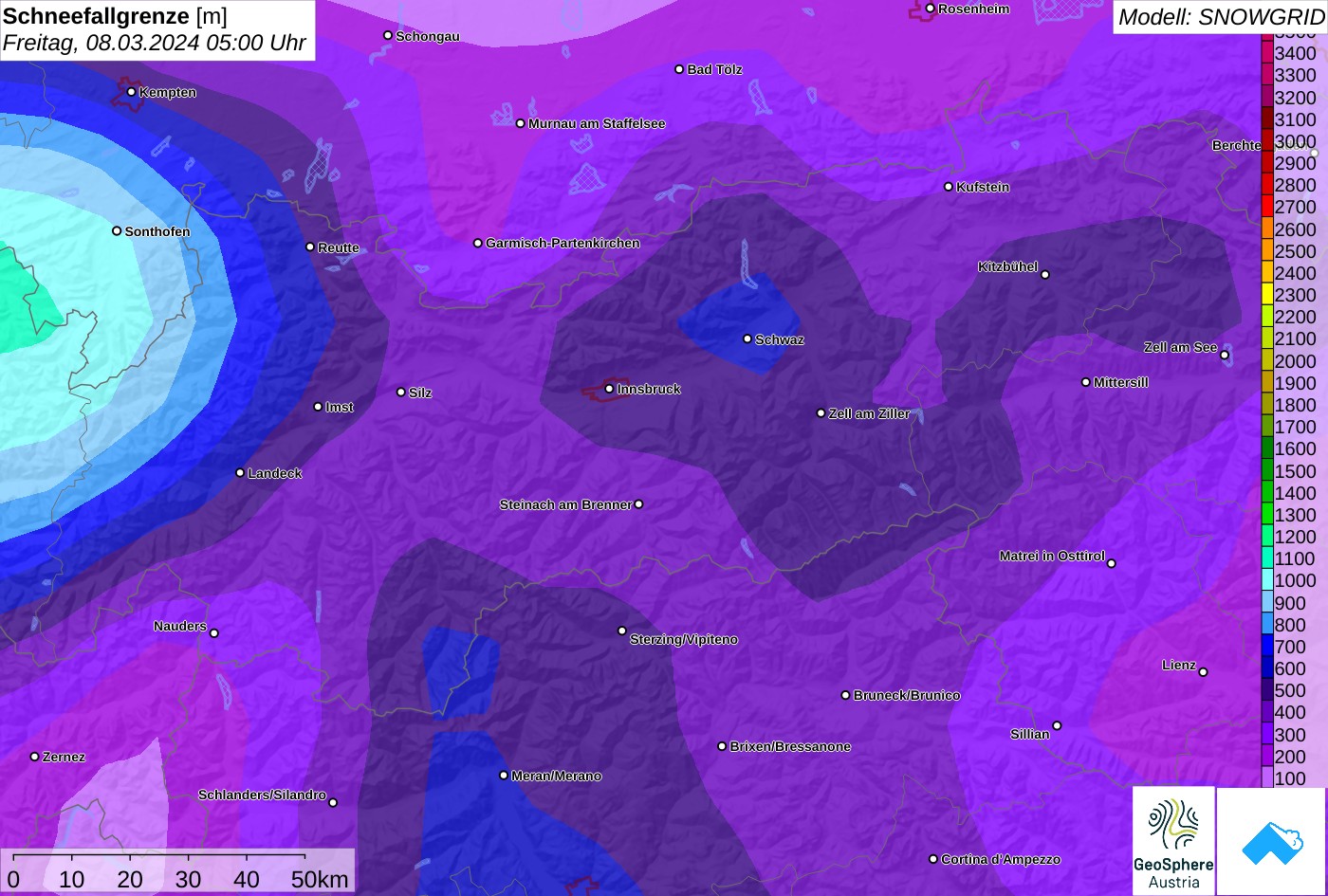1328x896 pixels.
Task: Click the 'Schneefallgrenze [m]' map title
Action: click(115, 16)
